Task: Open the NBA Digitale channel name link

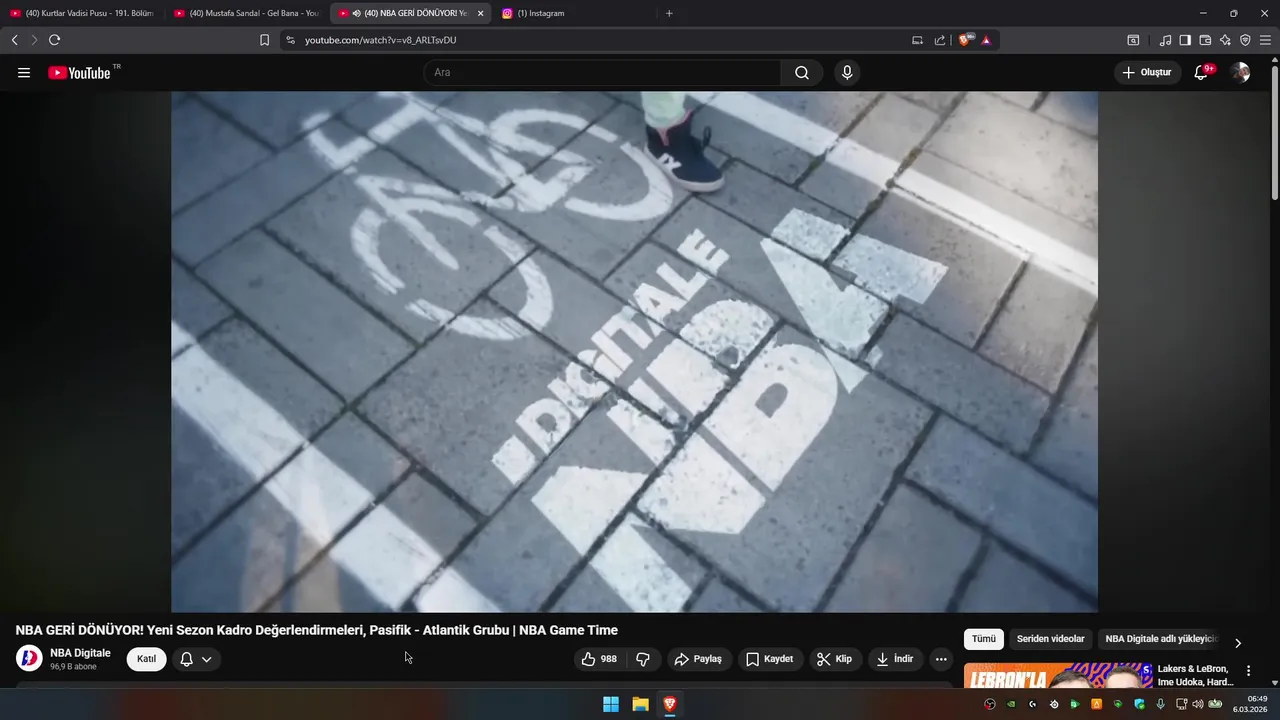Action: coord(80,653)
